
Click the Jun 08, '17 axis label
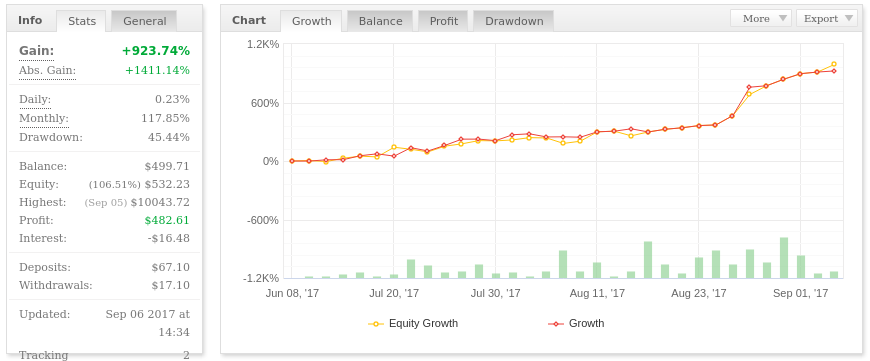[292, 293]
